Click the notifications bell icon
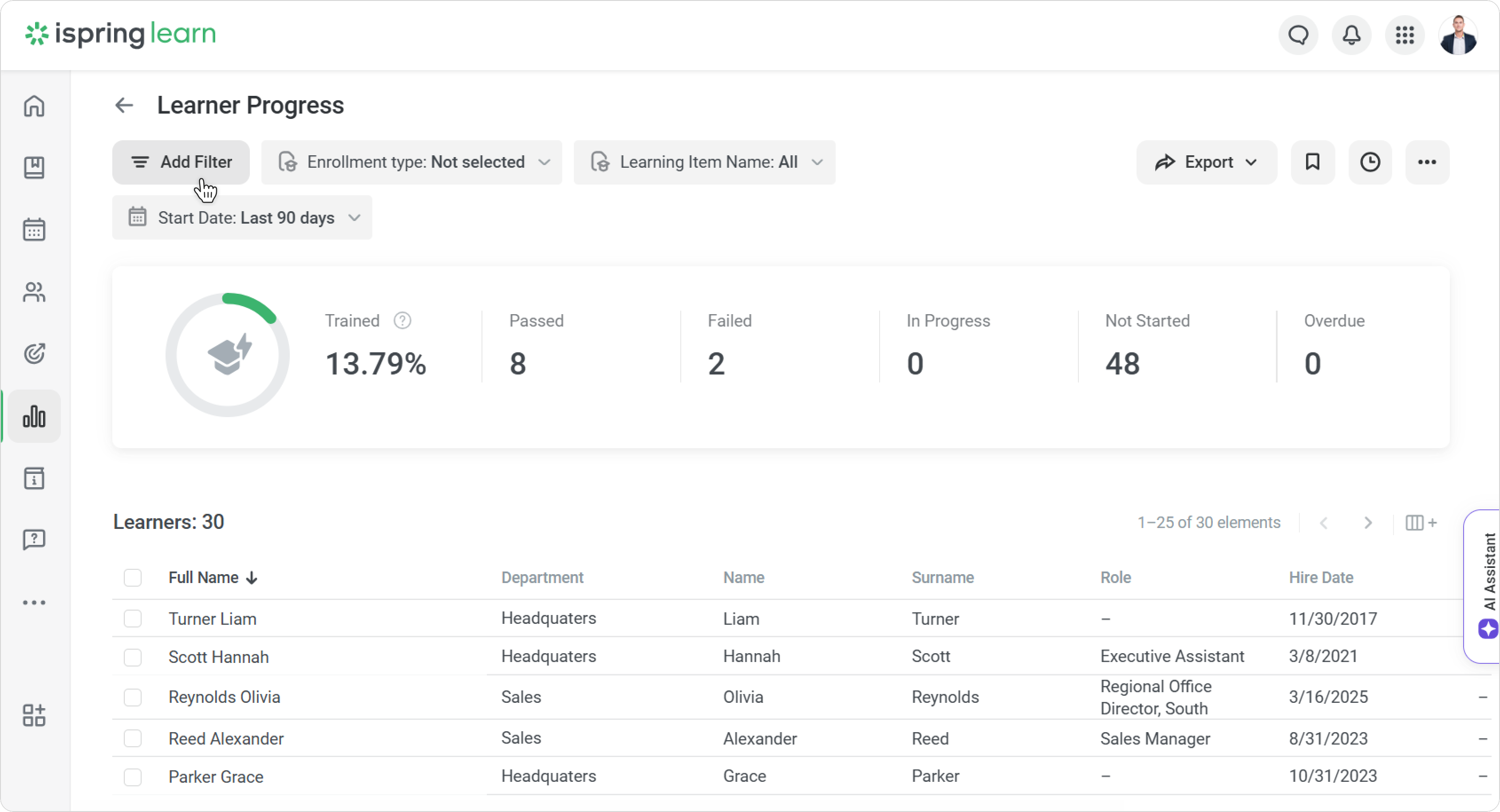The height and width of the screenshot is (812, 1500). tap(1351, 35)
